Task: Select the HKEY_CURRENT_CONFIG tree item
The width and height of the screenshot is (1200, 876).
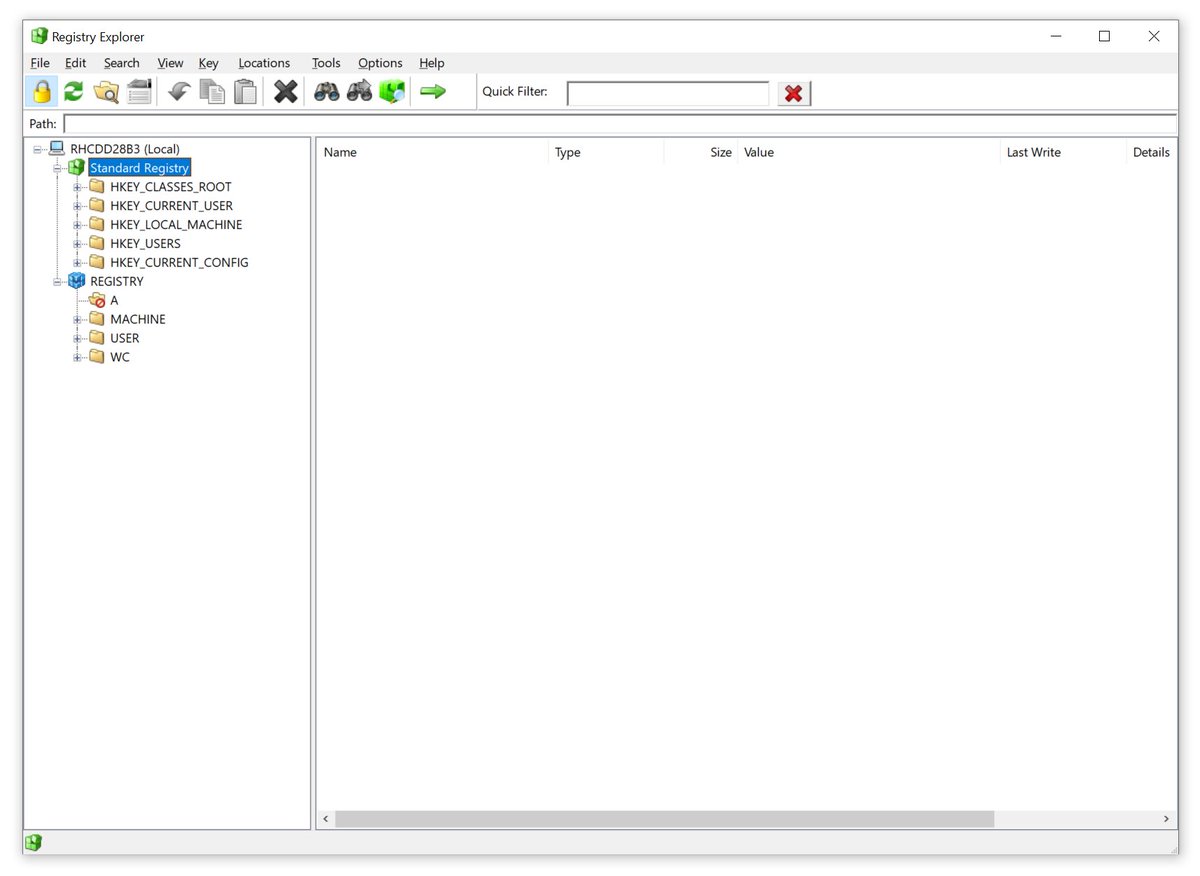Action: click(x=179, y=263)
